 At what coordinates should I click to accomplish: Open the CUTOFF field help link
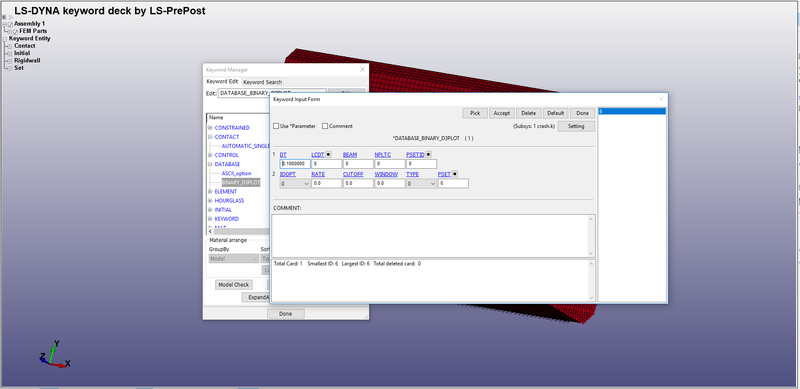point(353,174)
